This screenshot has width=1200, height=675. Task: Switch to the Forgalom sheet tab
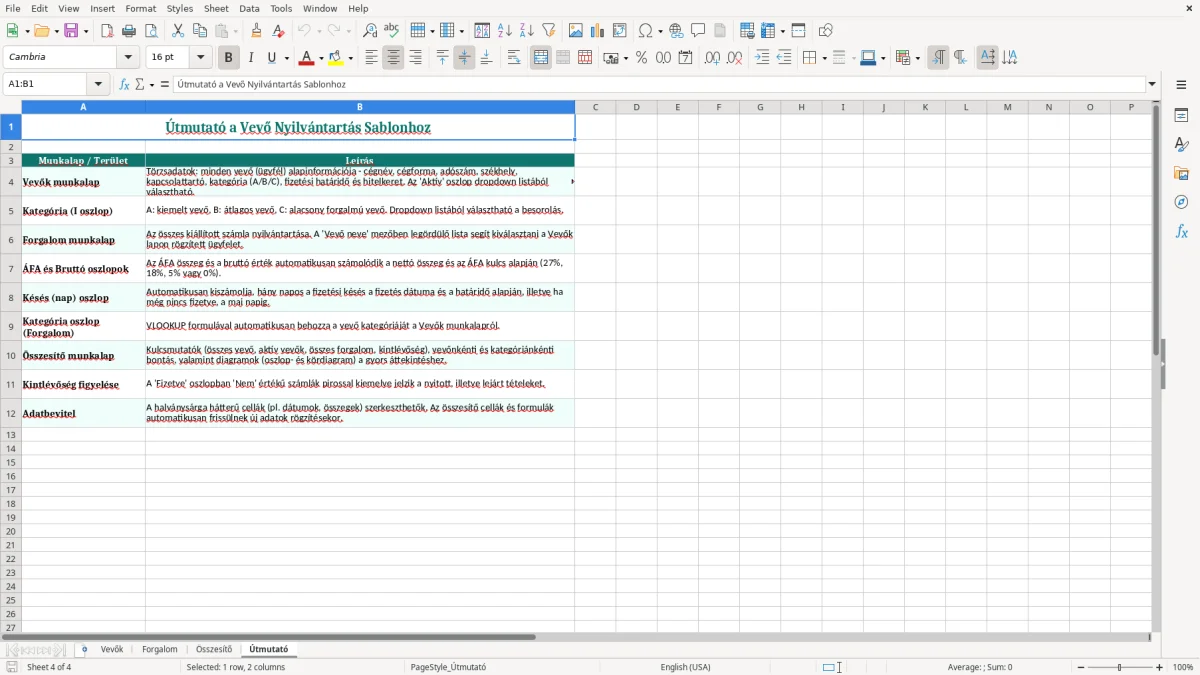pyautogui.click(x=160, y=649)
